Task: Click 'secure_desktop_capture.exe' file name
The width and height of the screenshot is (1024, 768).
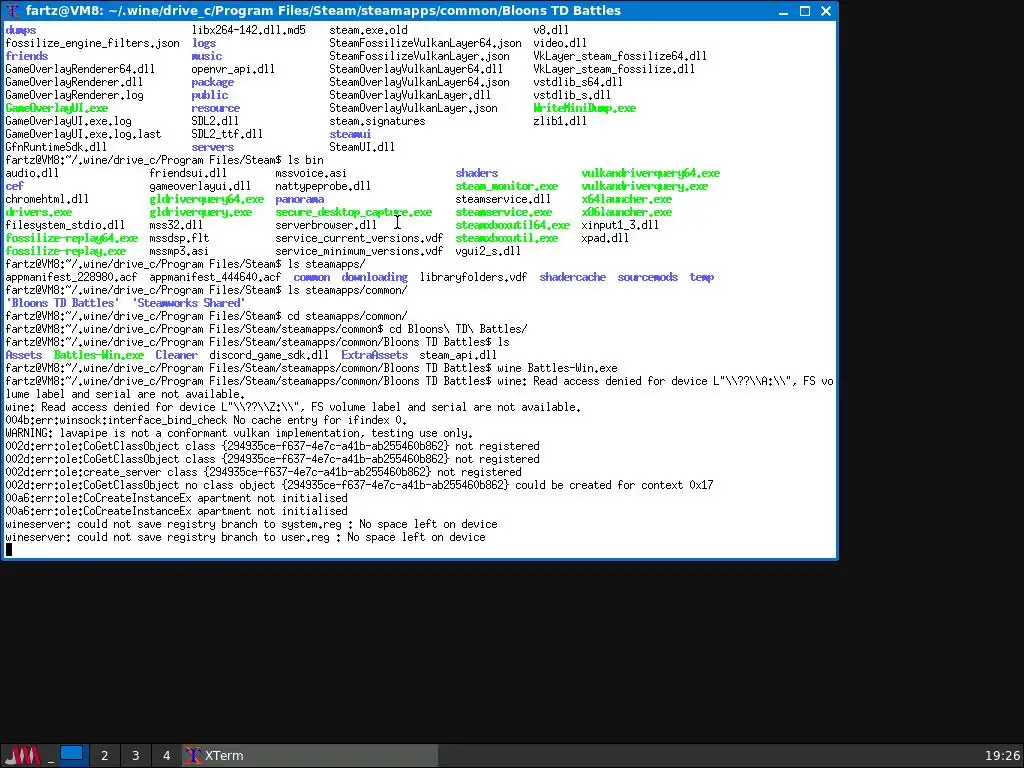Action: coord(353,212)
